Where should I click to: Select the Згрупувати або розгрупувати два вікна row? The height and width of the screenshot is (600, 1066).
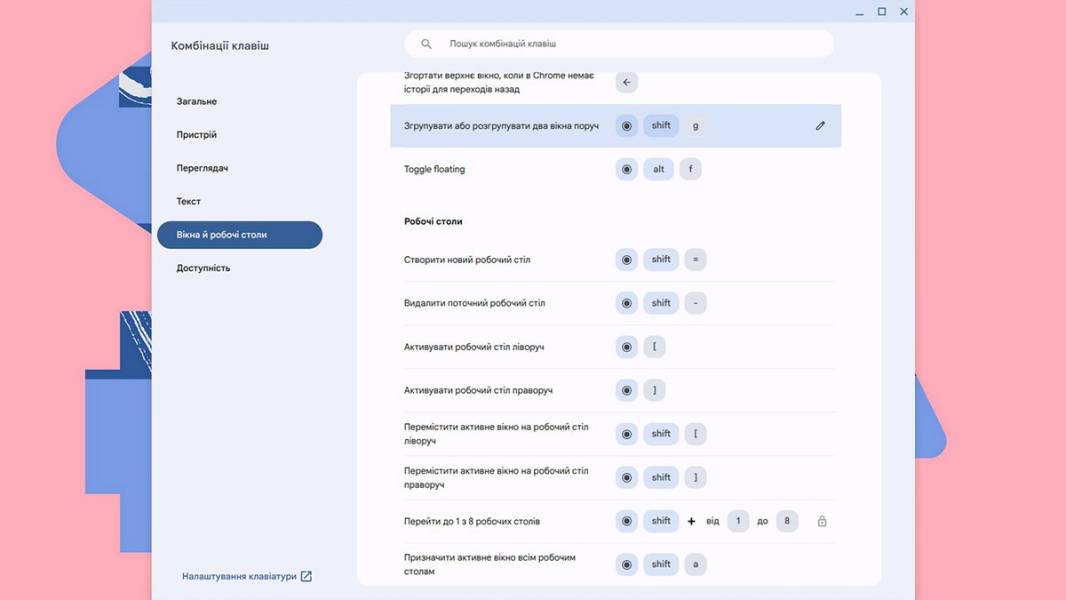coord(615,126)
